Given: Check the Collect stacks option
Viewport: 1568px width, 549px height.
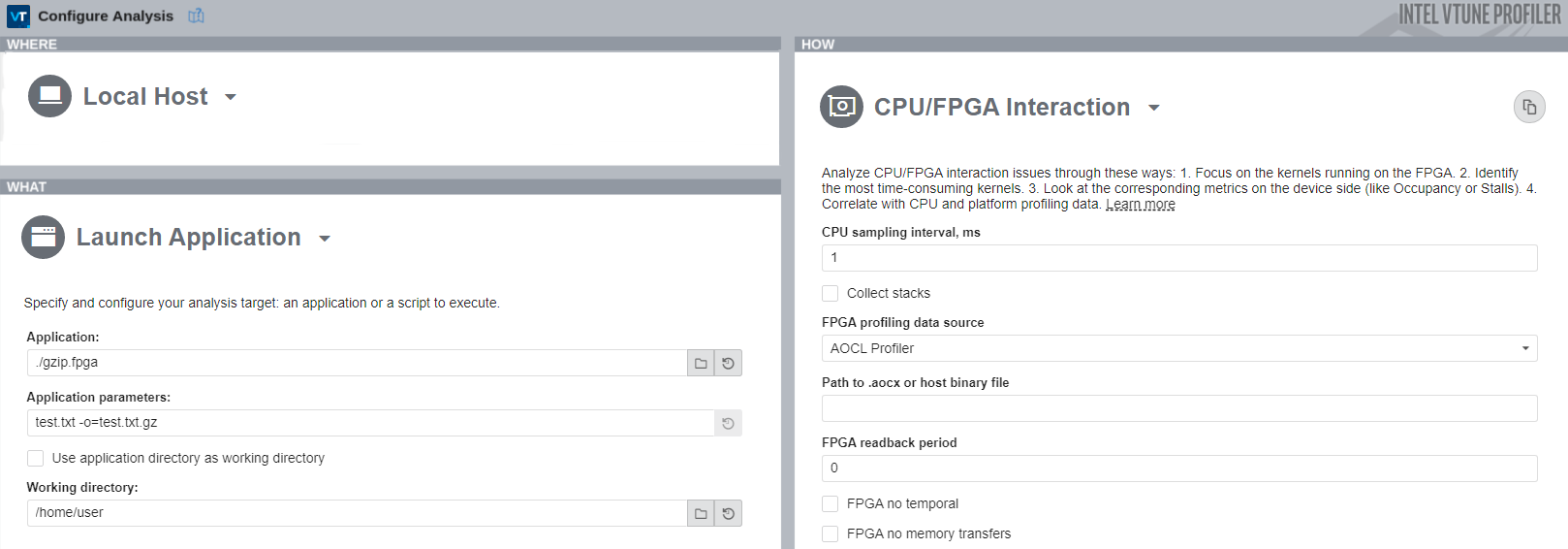Looking at the screenshot, I should pyautogui.click(x=831, y=293).
